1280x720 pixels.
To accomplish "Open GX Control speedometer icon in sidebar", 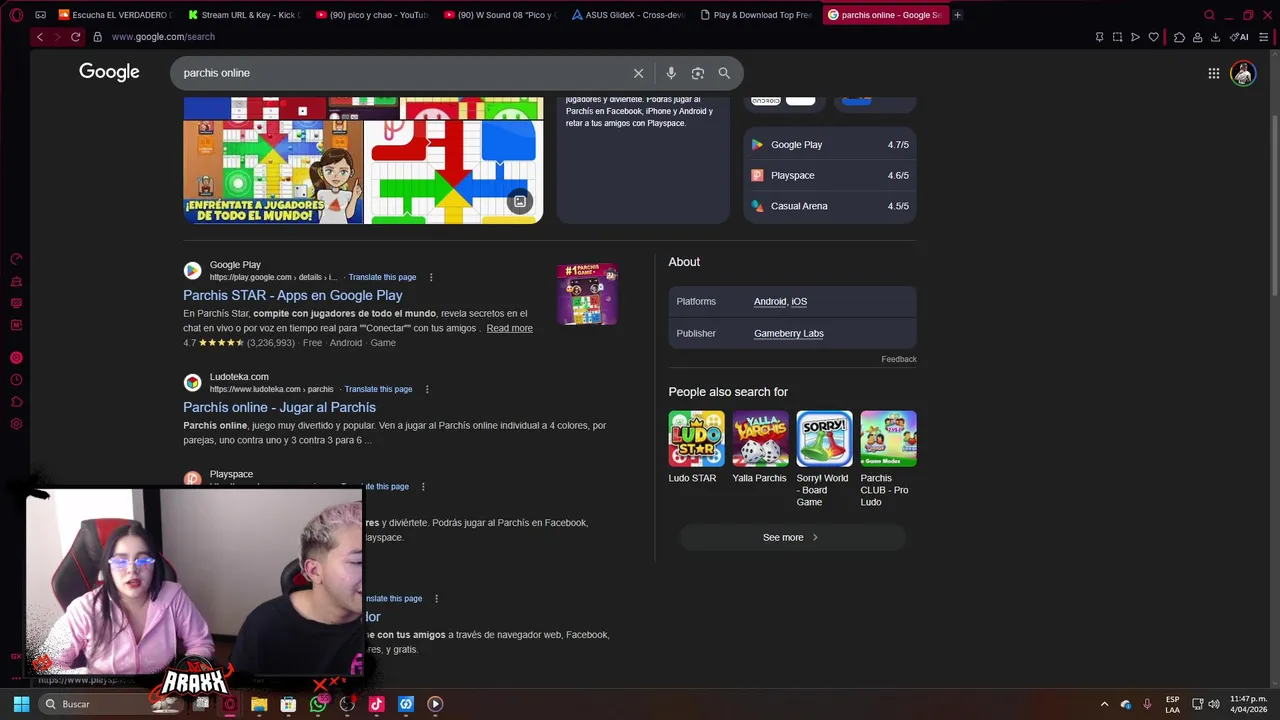I will [x=16, y=259].
